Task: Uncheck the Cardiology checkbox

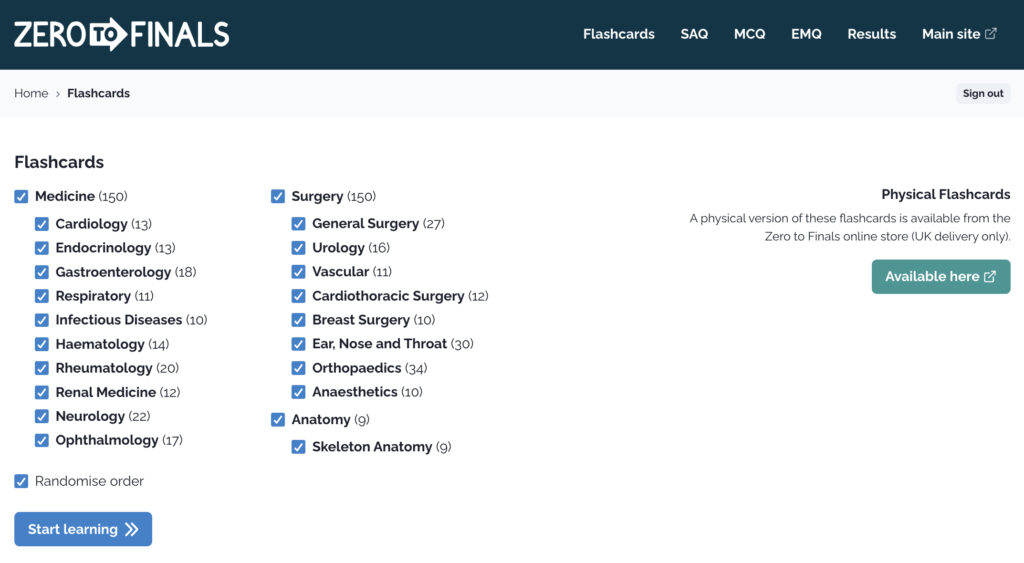Action: point(42,224)
